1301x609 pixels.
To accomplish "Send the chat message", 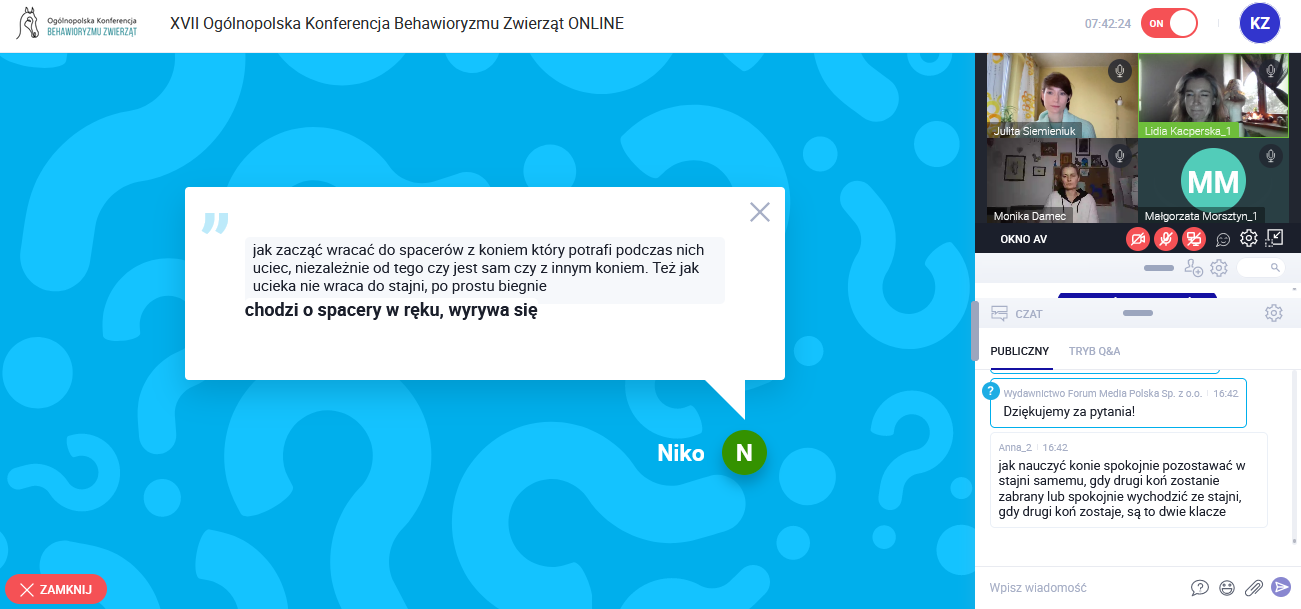I will pos(1280,588).
